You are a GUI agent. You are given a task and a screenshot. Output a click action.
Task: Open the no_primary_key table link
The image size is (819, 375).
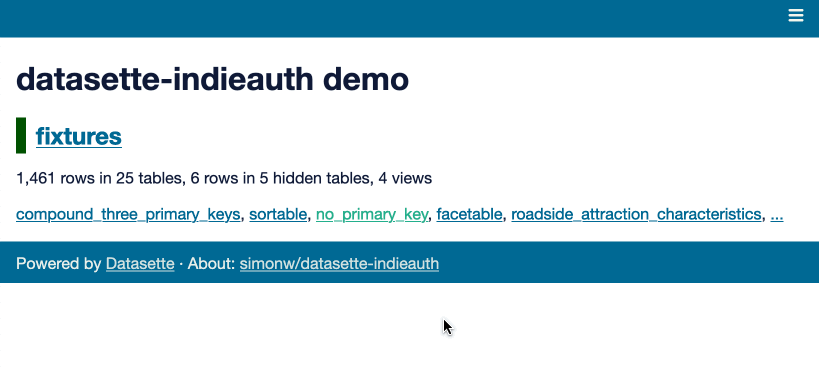pyautogui.click(x=372, y=214)
